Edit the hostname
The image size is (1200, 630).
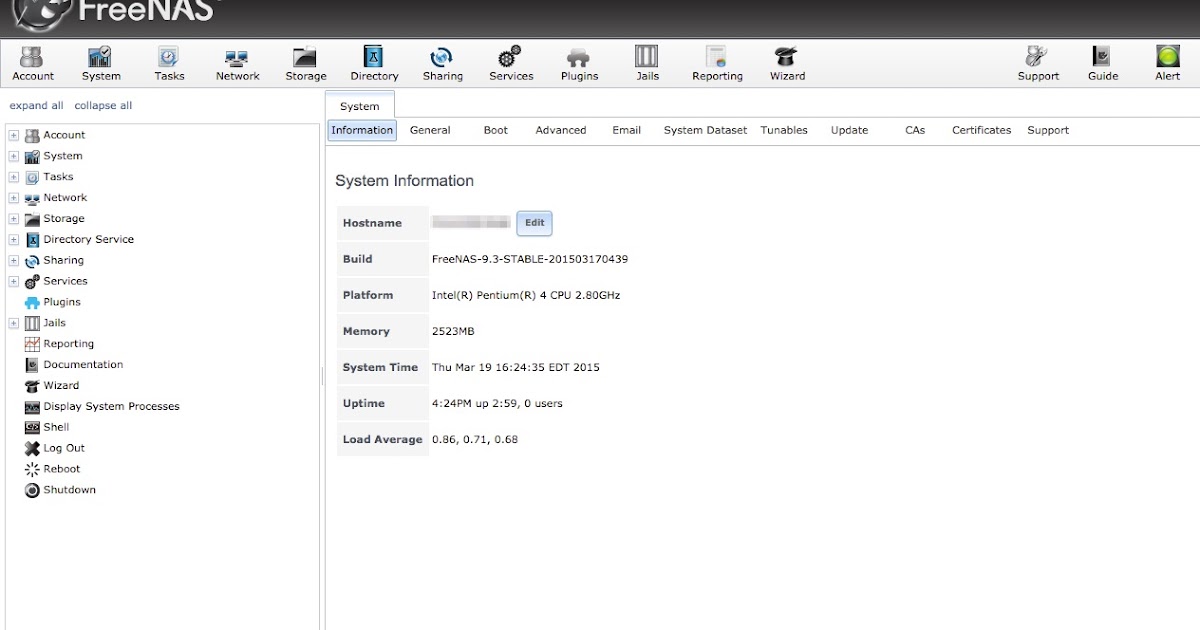pyautogui.click(x=534, y=223)
